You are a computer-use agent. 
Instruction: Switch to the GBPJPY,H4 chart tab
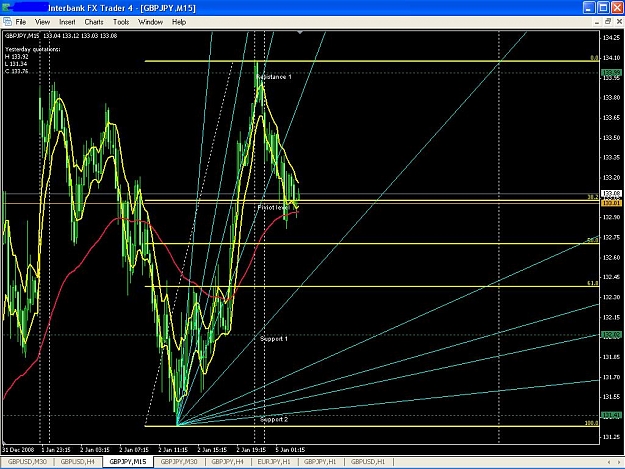(x=227, y=462)
